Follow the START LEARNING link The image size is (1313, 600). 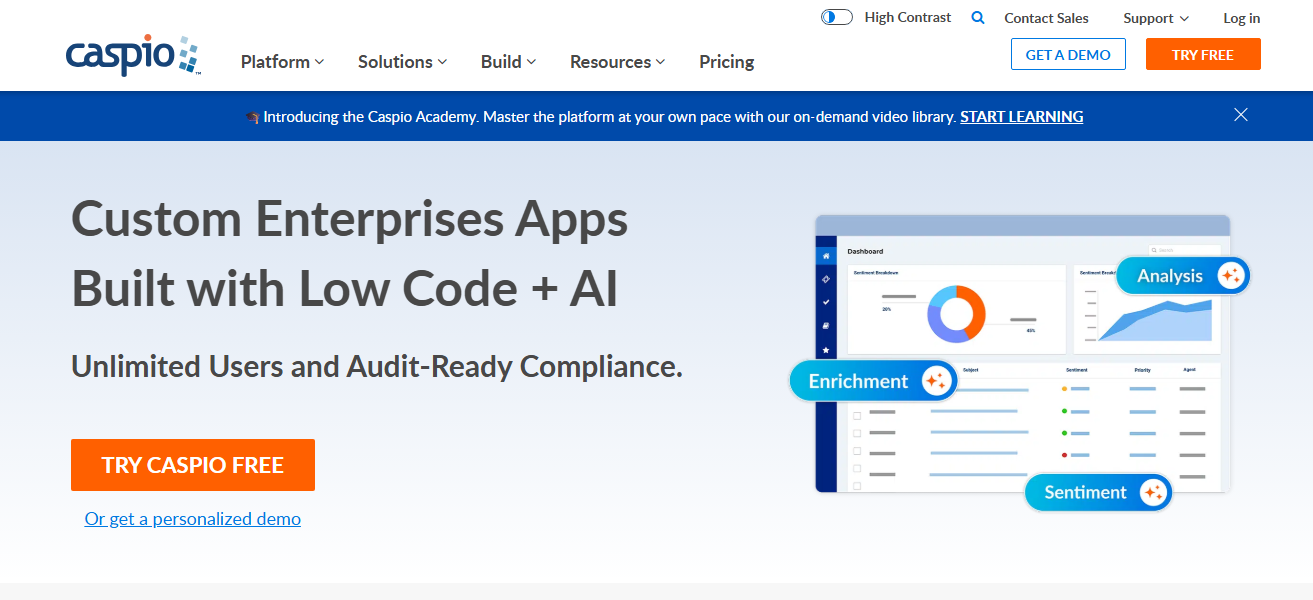(1021, 117)
